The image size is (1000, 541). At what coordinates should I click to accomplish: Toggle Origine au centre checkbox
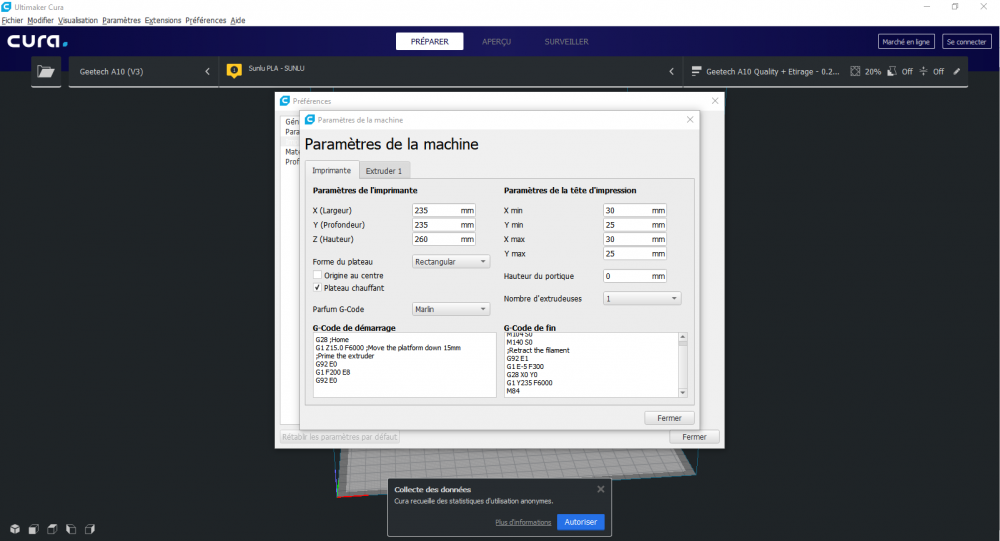(317, 275)
